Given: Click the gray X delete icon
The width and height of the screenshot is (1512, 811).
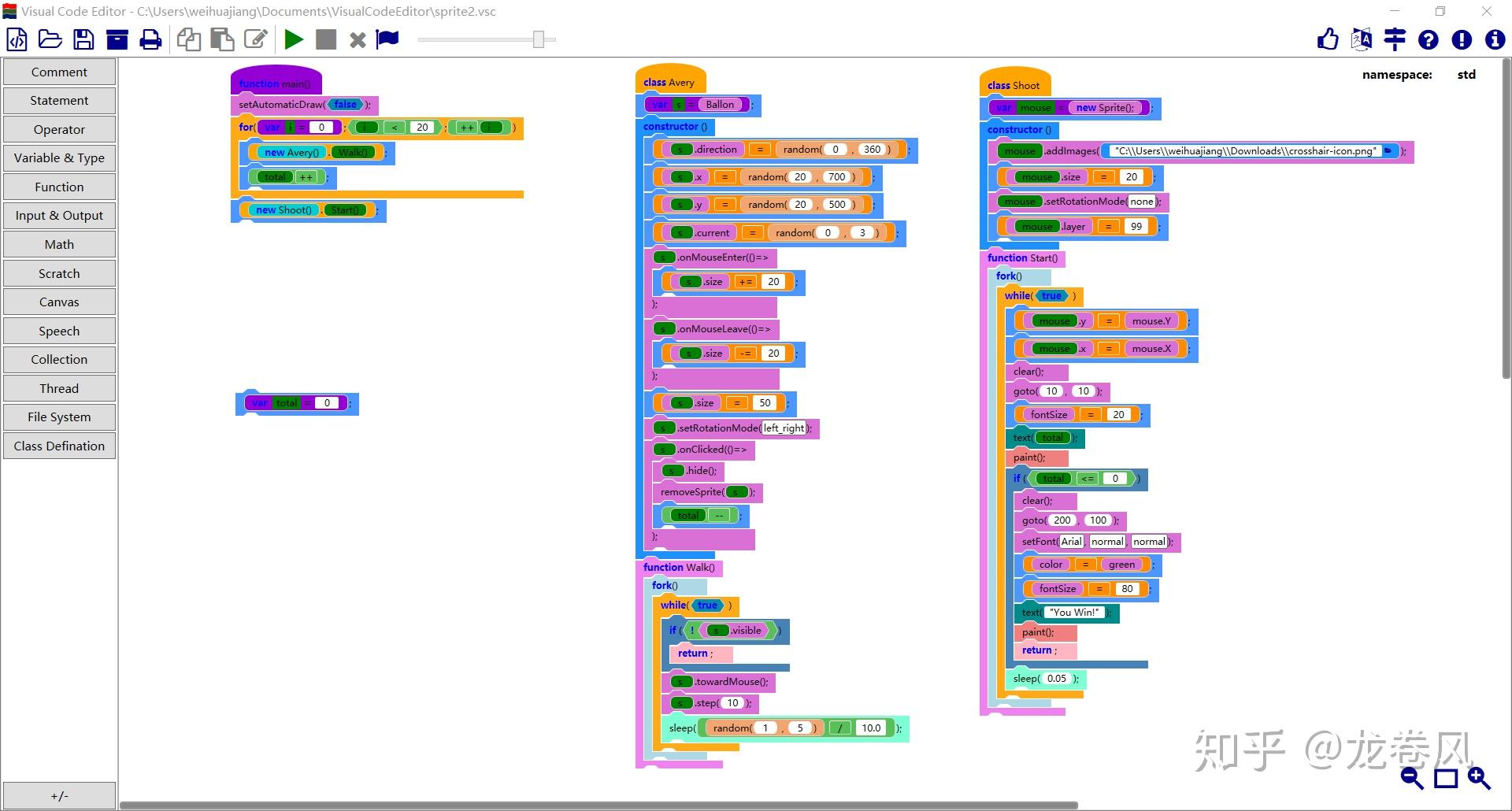Looking at the screenshot, I should pyautogui.click(x=358, y=40).
